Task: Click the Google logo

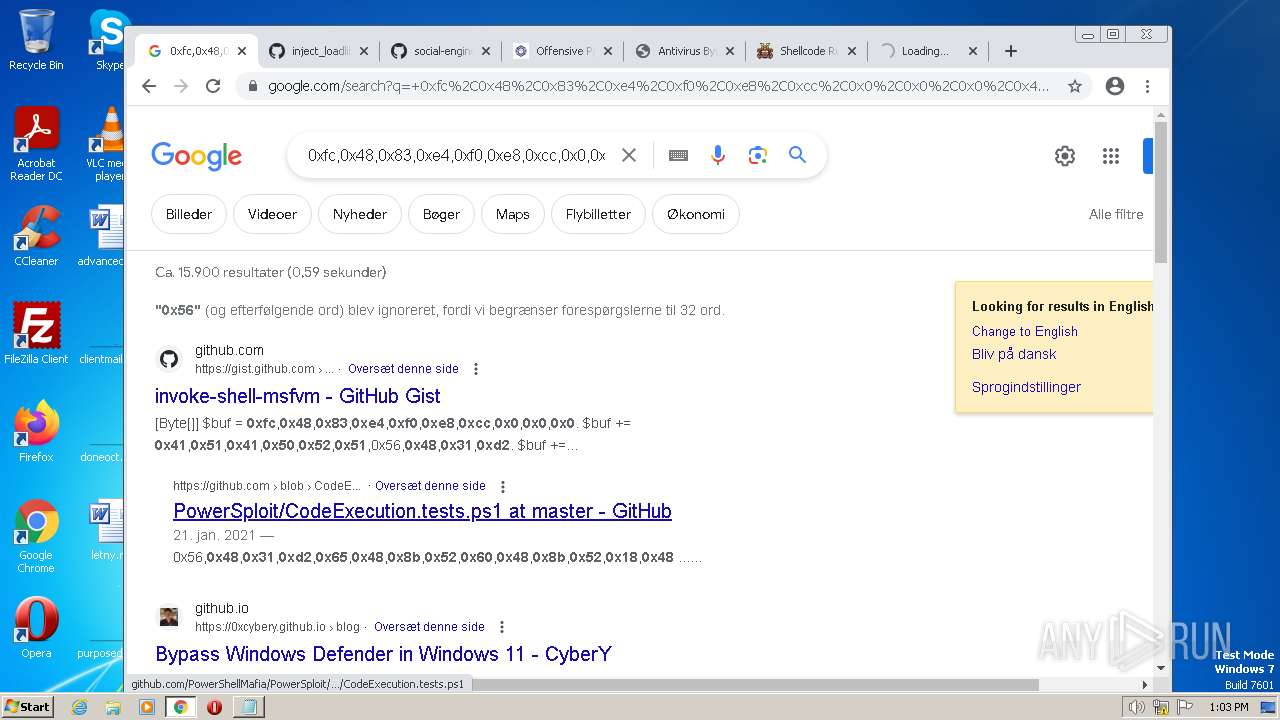Action: (197, 156)
